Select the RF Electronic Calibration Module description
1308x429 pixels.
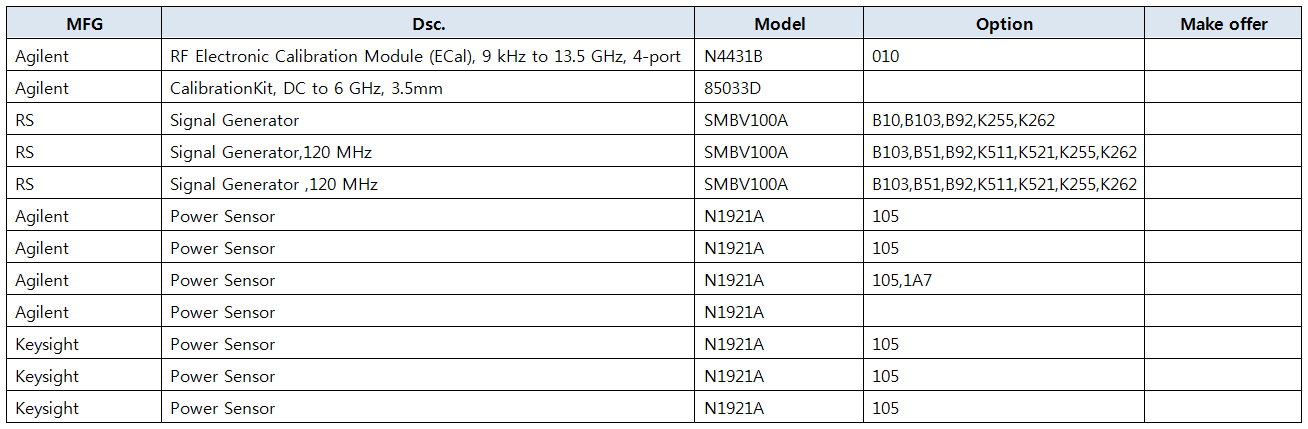426,56
